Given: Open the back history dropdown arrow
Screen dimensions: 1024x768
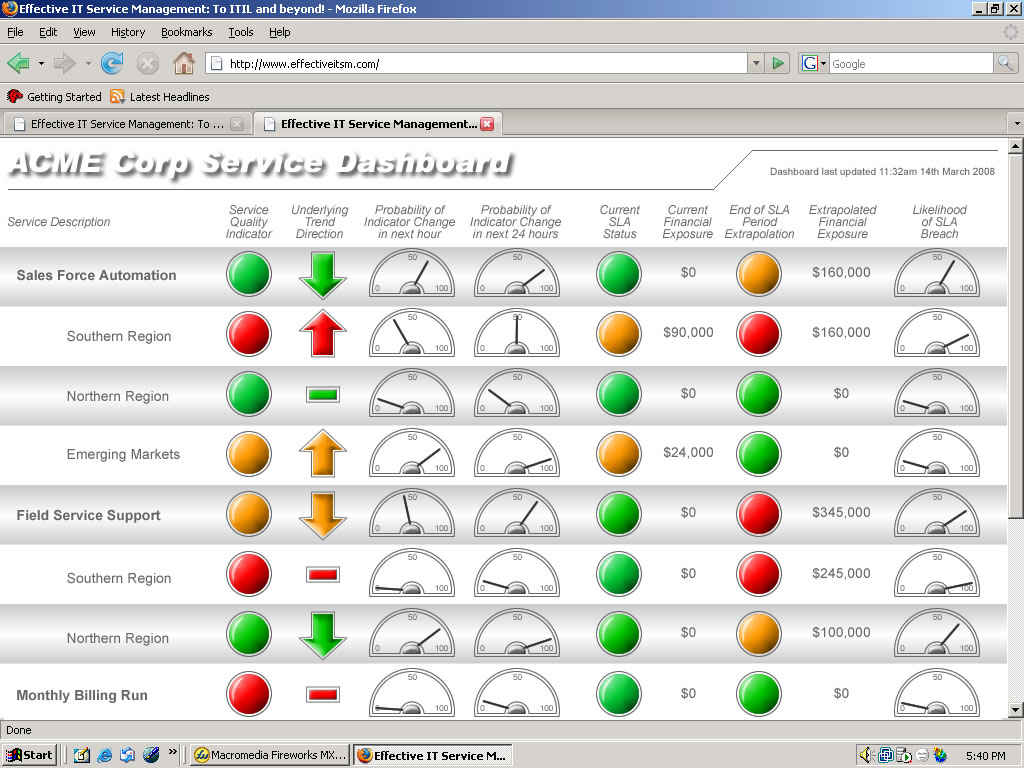Looking at the screenshot, I should coord(41,64).
